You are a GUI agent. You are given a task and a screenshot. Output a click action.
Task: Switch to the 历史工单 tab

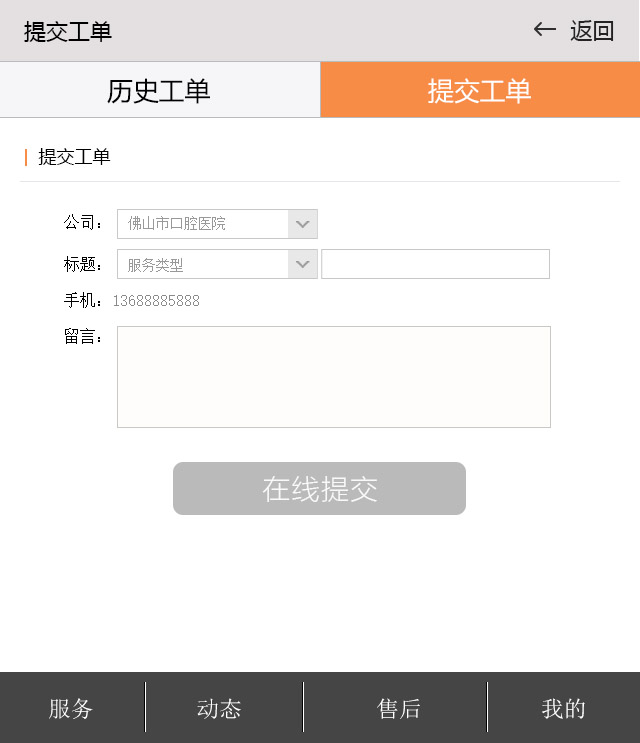pyautogui.click(x=159, y=90)
